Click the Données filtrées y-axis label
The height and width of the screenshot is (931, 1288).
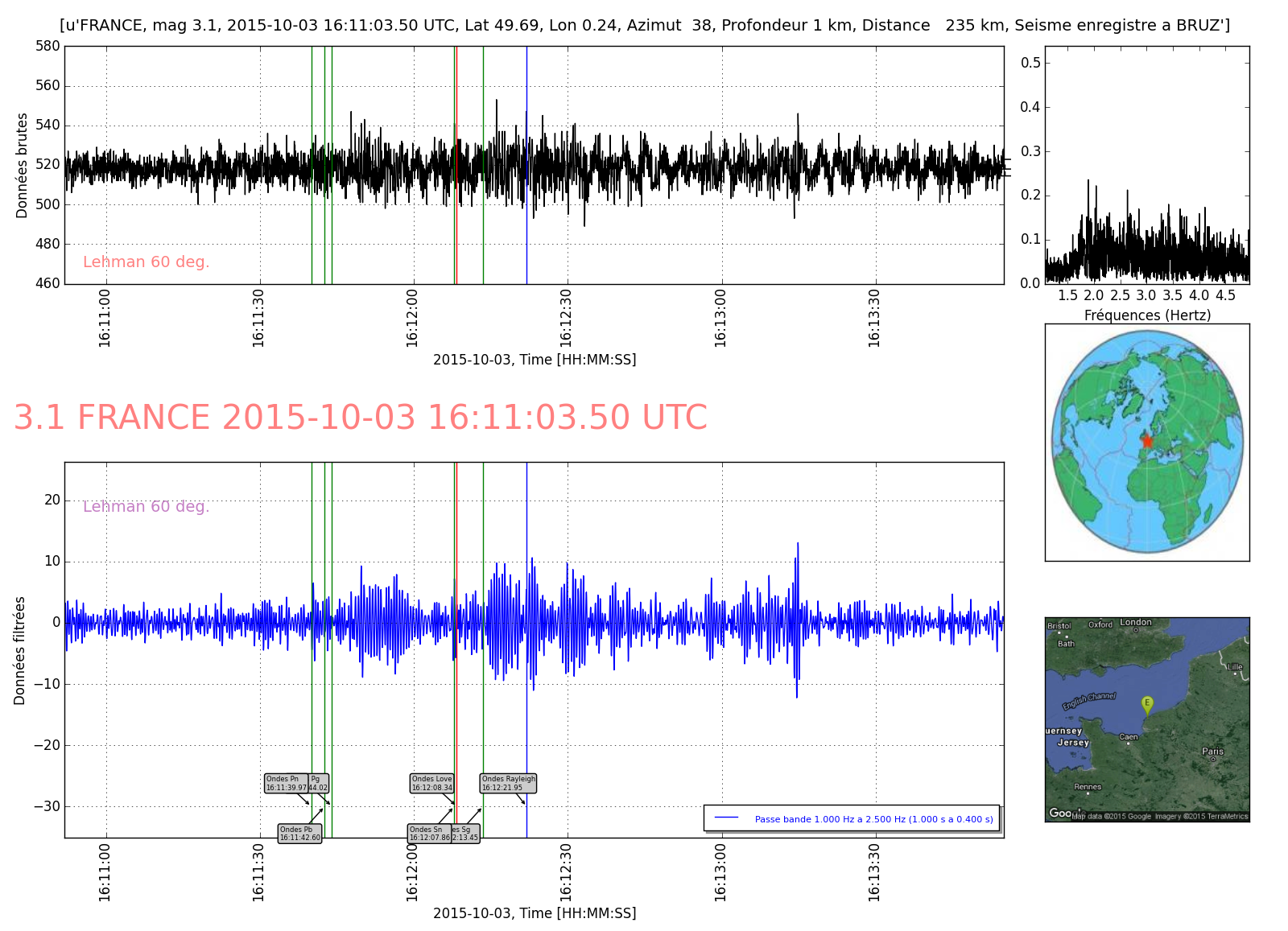20,650
